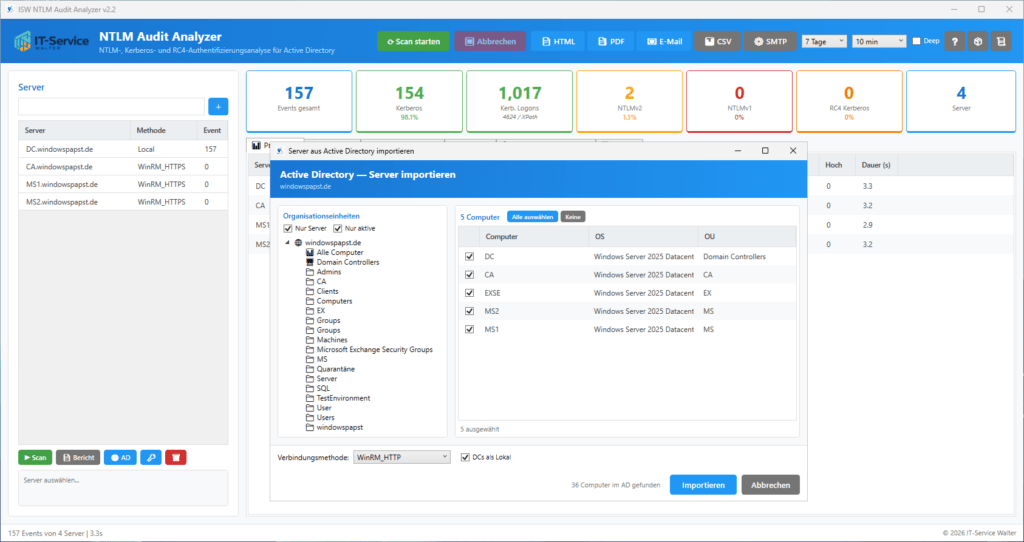Click the Quarantäne folder icon
Viewport: 1024px width, 542px height.
pos(310,369)
